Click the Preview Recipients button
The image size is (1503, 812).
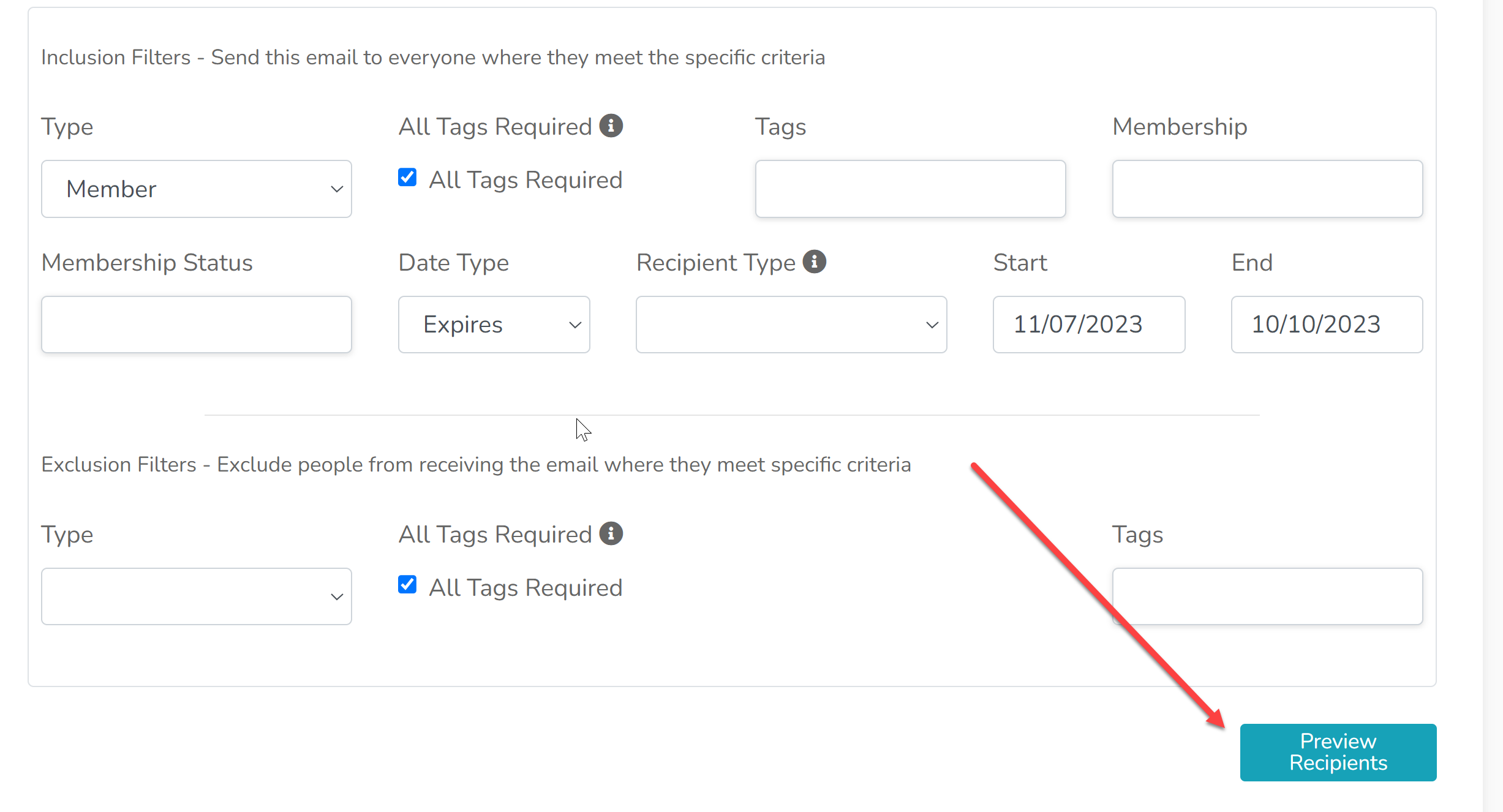pyautogui.click(x=1338, y=752)
